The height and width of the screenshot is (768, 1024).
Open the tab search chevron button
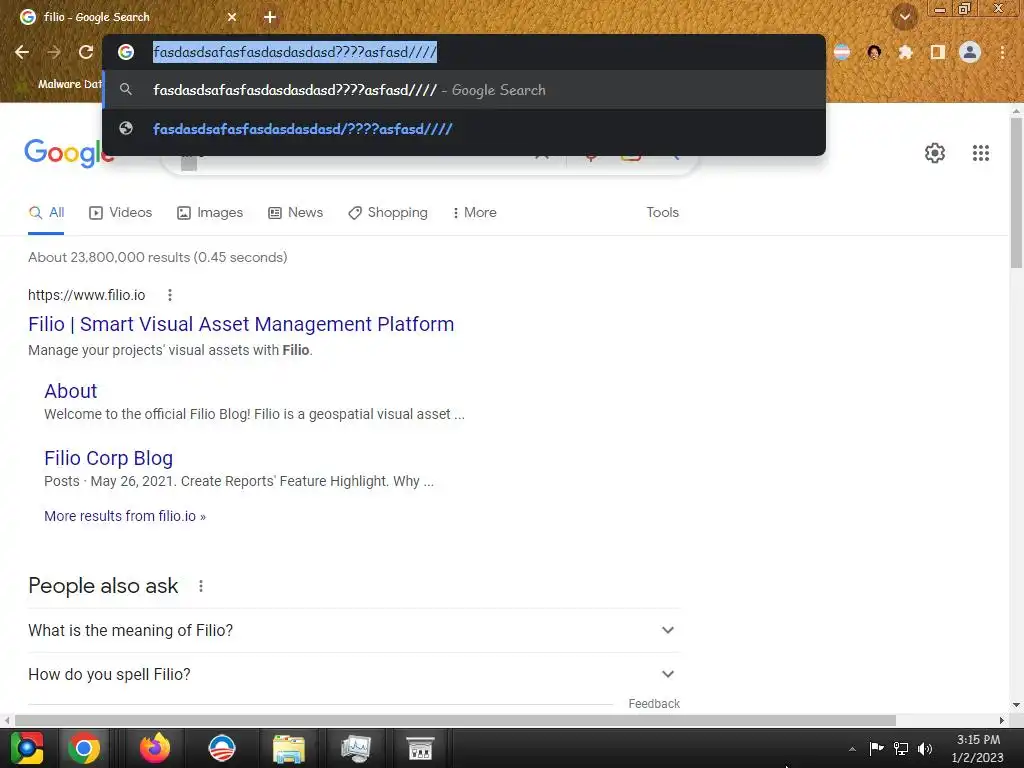click(905, 17)
